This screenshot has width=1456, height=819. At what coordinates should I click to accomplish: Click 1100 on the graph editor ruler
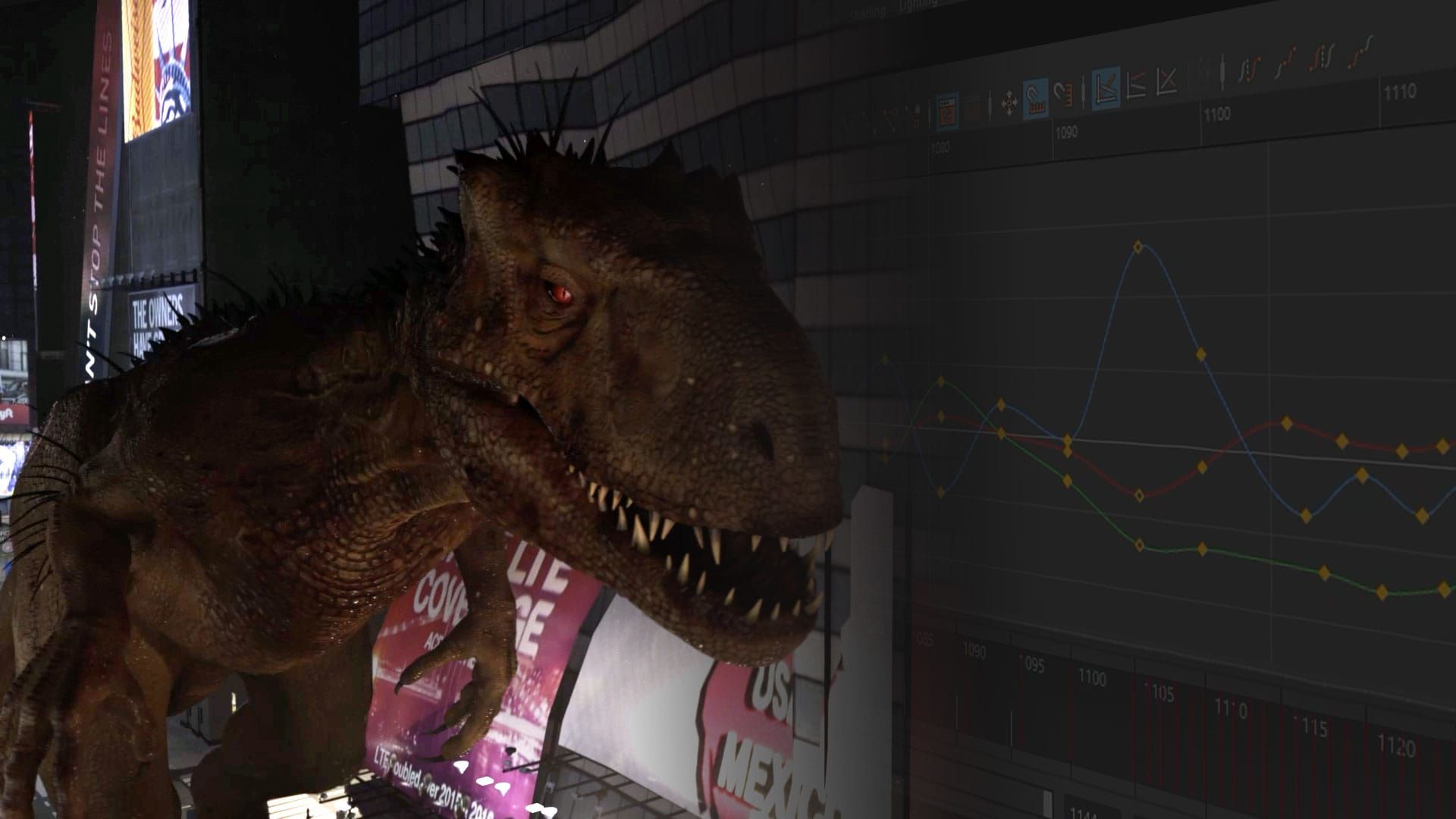(1216, 115)
